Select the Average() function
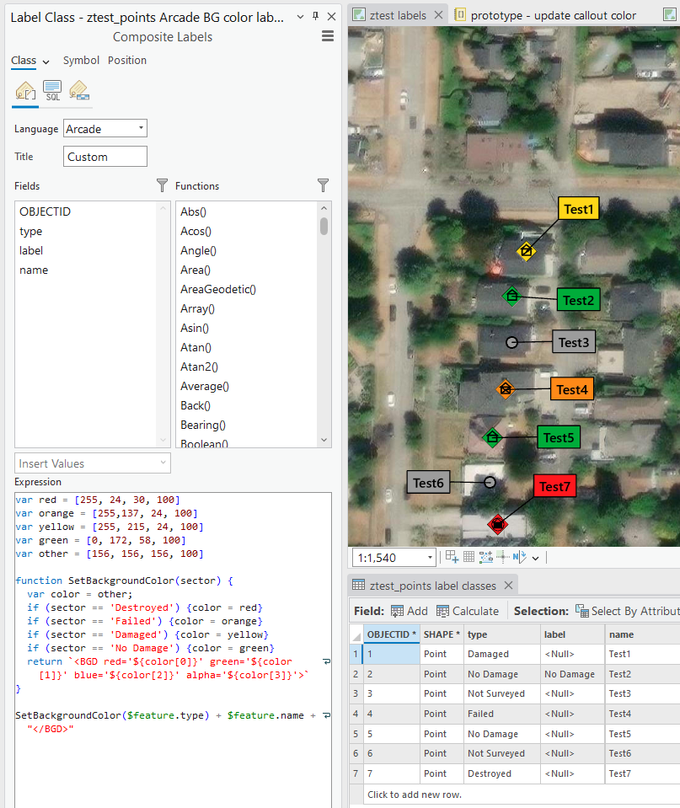 pyautogui.click(x=205, y=386)
